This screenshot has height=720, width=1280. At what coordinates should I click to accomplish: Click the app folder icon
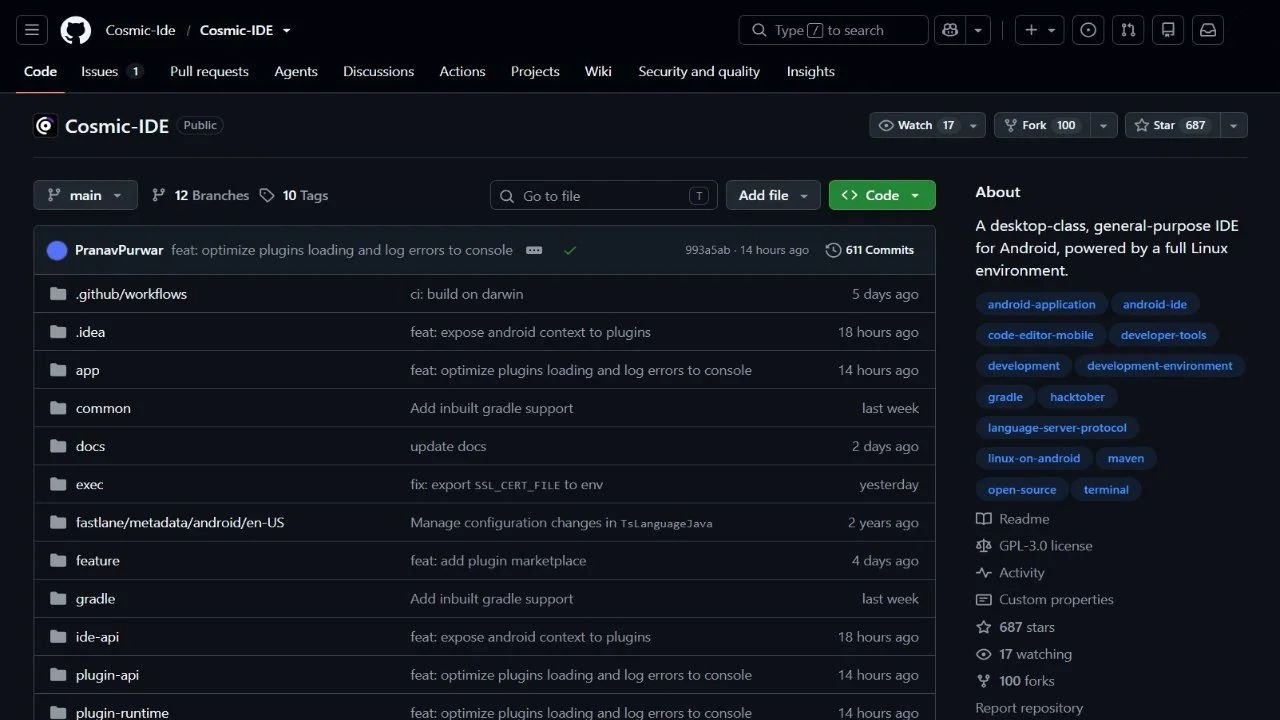click(x=58, y=370)
